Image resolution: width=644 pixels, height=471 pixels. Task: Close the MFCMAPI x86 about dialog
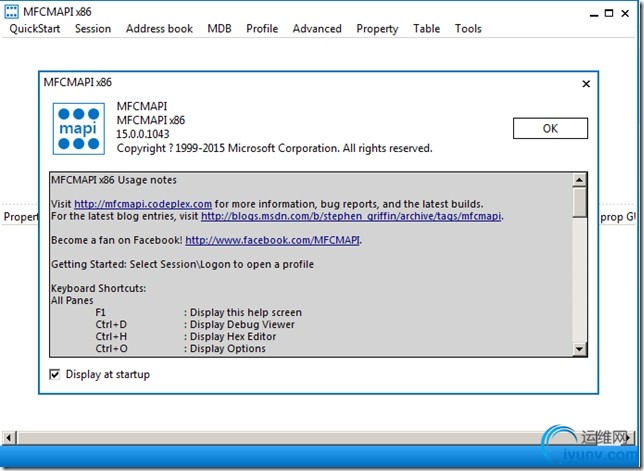586,84
